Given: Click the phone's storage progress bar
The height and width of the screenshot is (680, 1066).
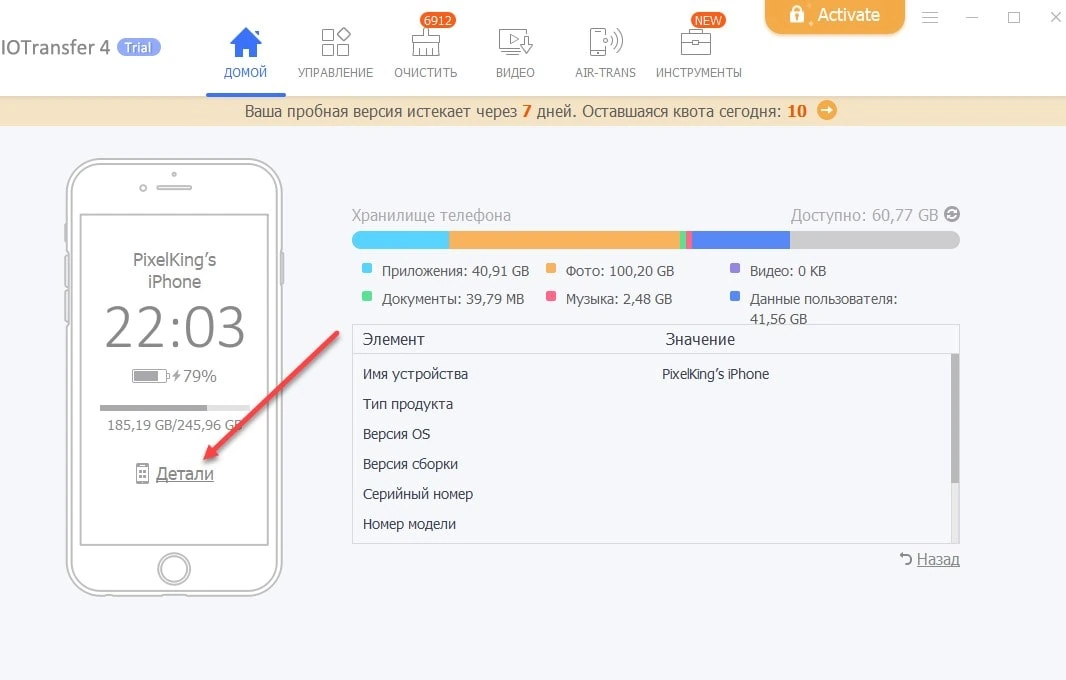Looking at the screenshot, I should (175, 408).
